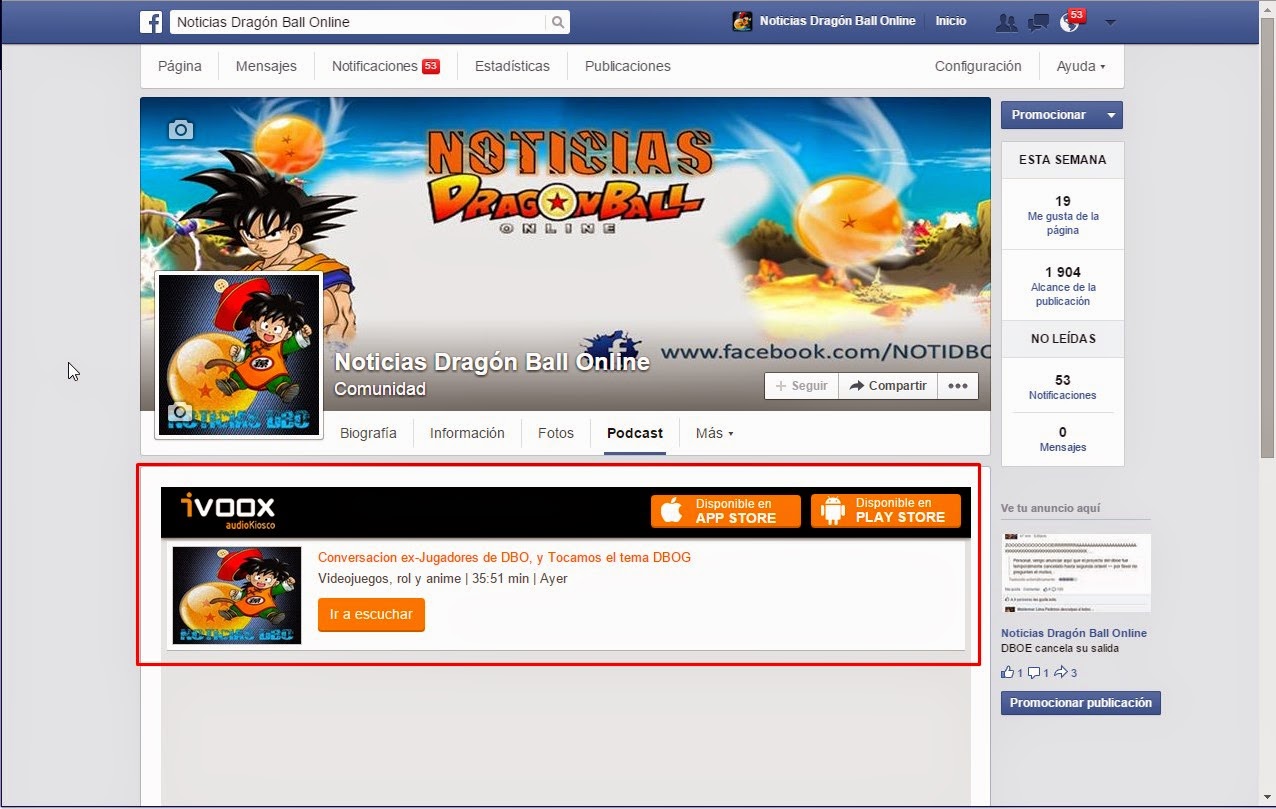Screen dimensions: 1276x809
Task: Open the page profile picture
Action: (239, 355)
